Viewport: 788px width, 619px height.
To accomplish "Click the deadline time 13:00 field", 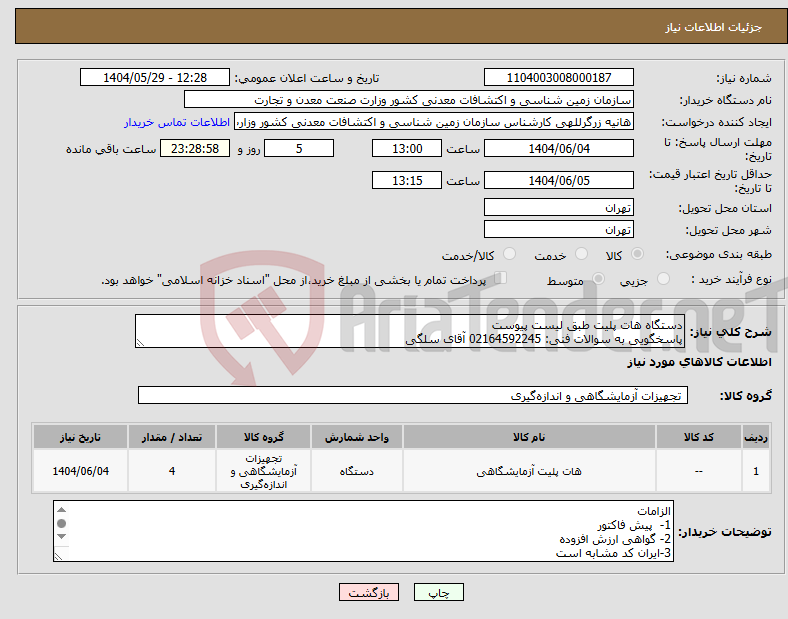I will [x=407, y=148].
